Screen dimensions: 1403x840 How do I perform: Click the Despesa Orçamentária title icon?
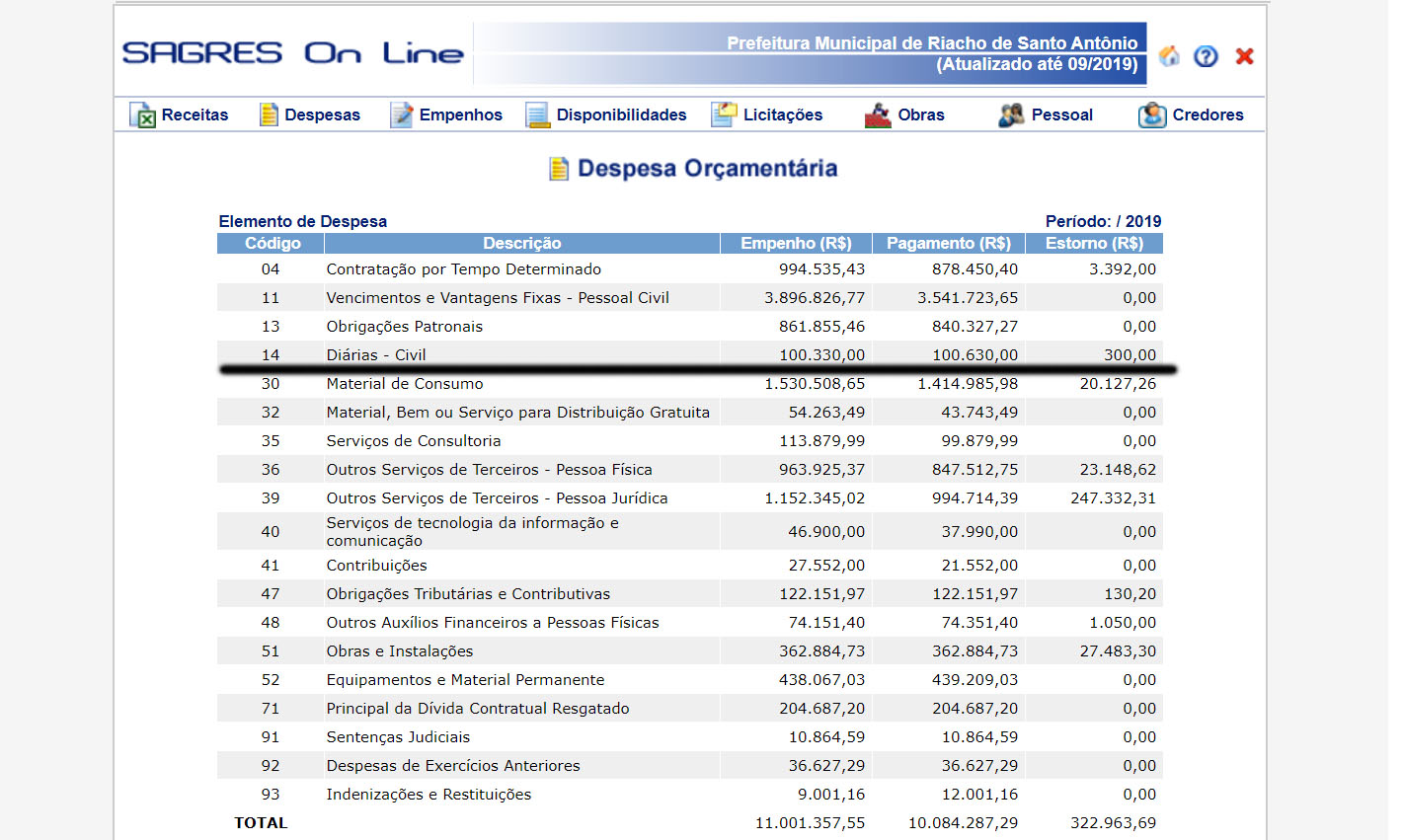559,169
